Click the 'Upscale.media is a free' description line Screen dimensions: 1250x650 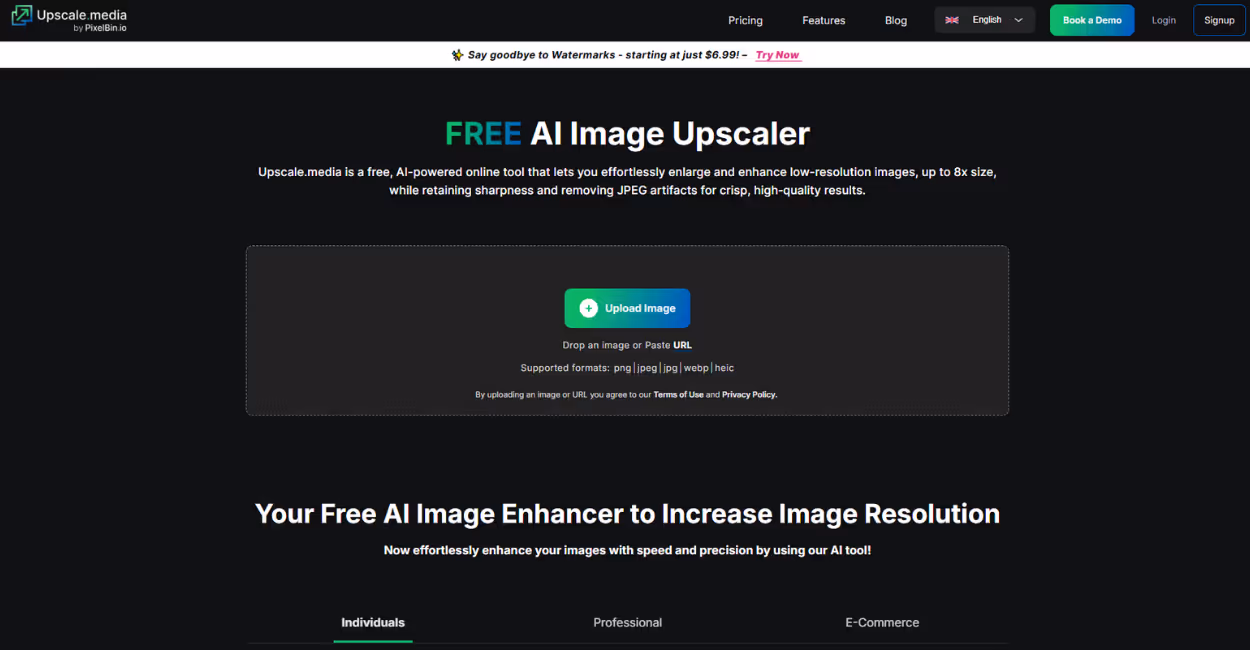627,172
